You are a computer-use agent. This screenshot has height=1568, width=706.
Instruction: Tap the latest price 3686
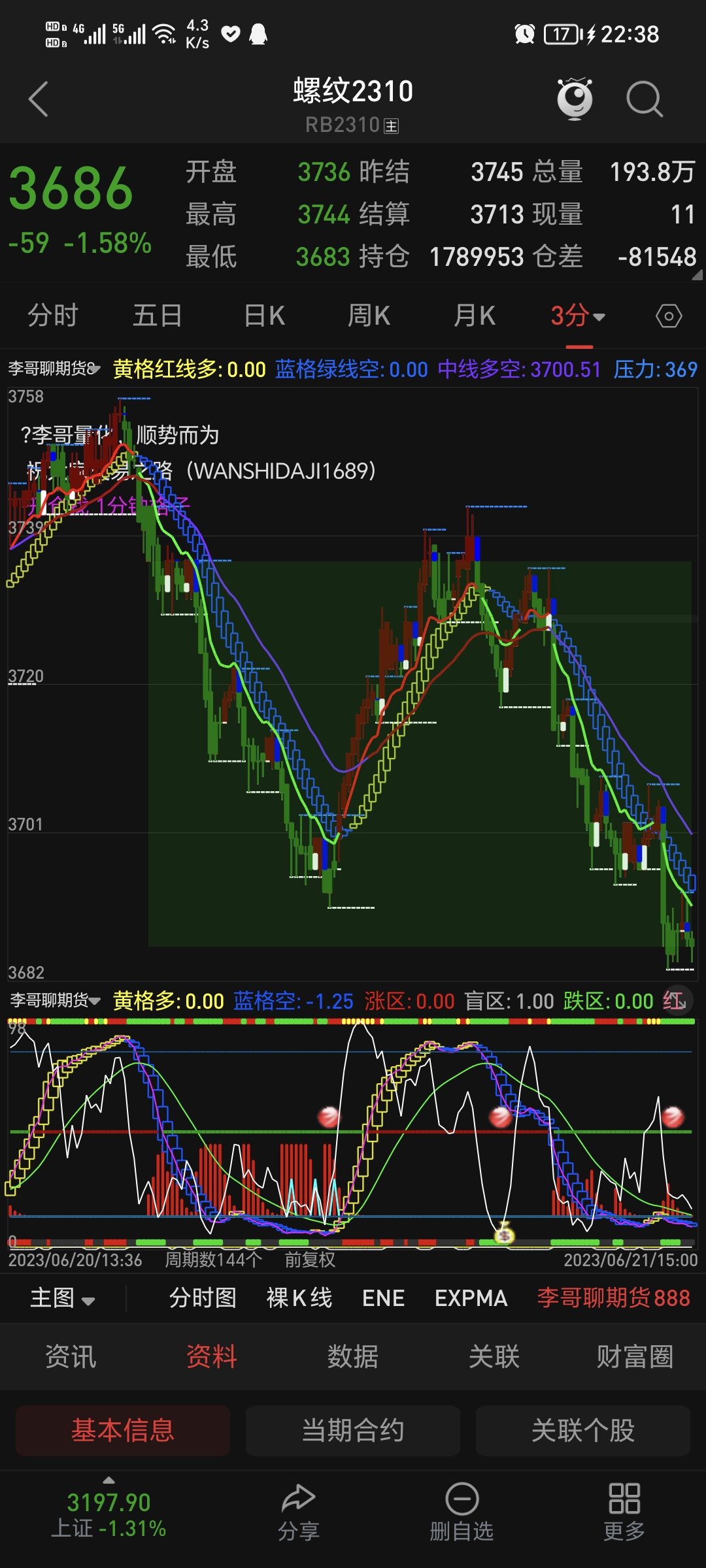coord(71,189)
